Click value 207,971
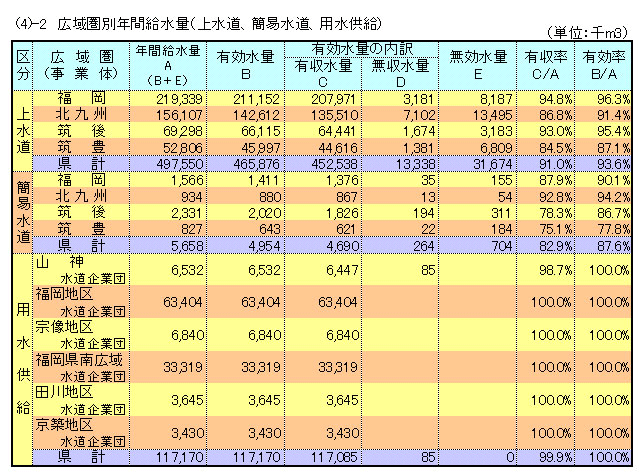Viewport: 643px width, 472px height. pyautogui.click(x=334, y=99)
